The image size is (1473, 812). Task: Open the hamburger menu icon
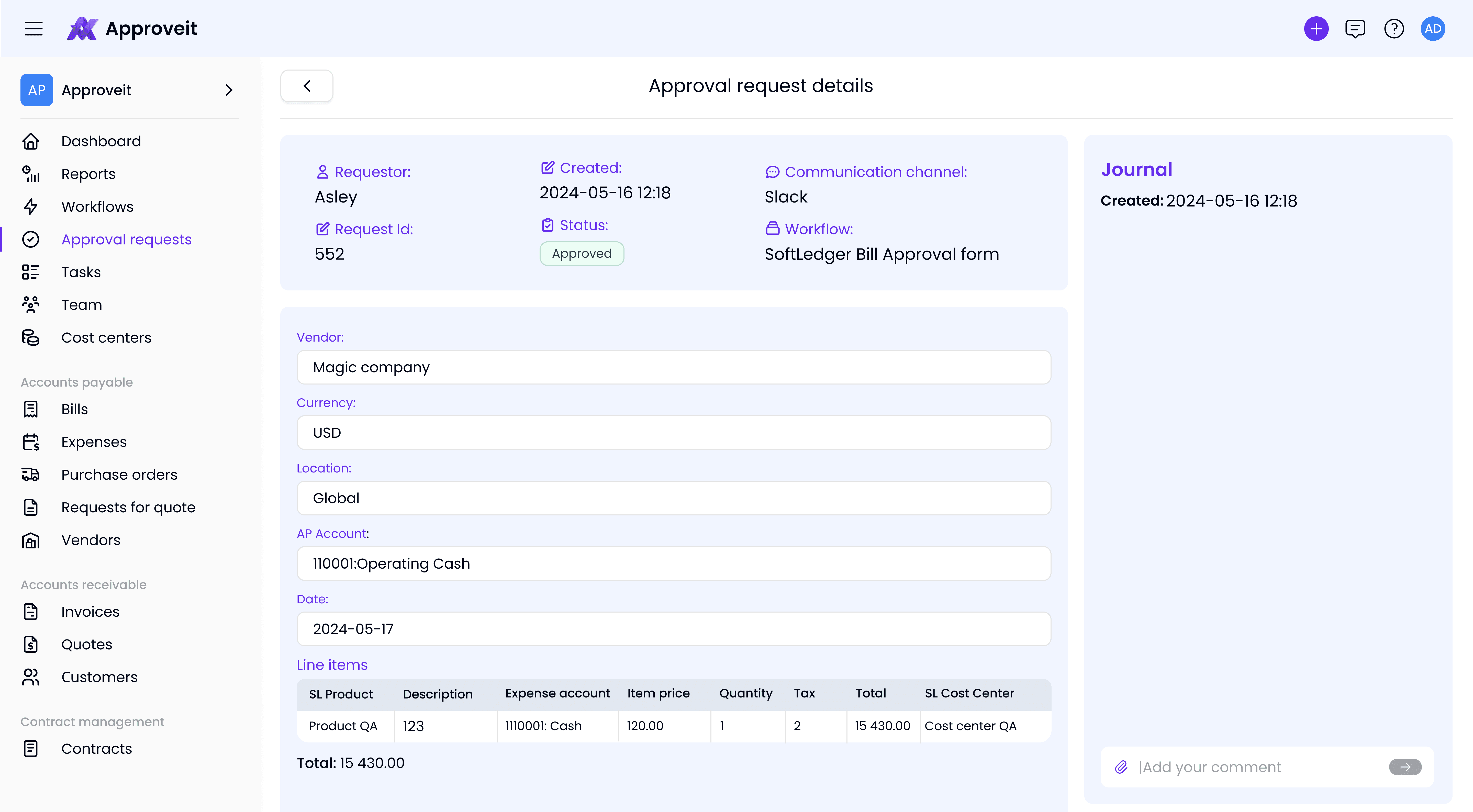(34, 29)
